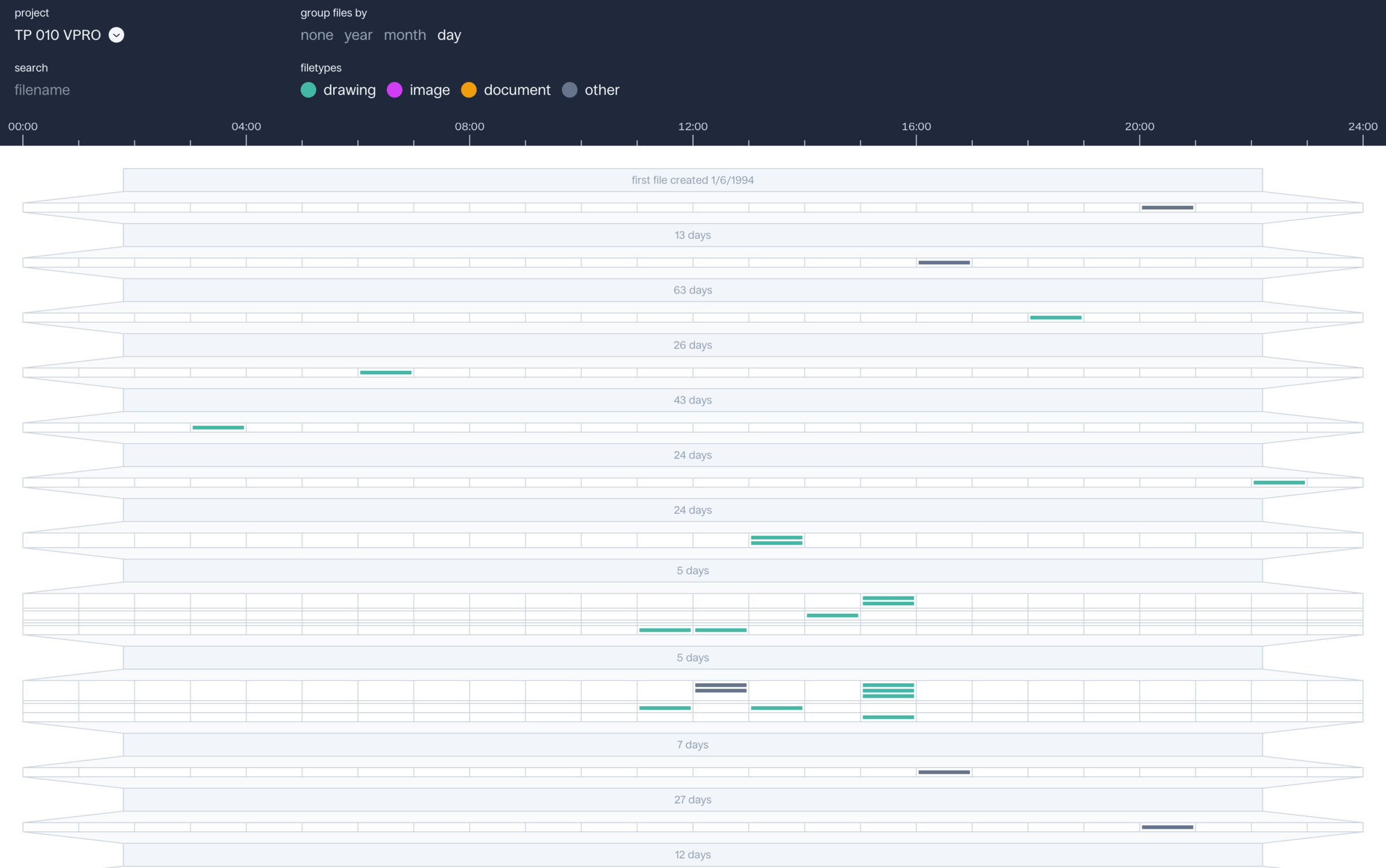The height and width of the screenshot is (868, 1386).
Task: Expand the 13 days gap band
Action: pyautogui.click(x=692, y=235)
